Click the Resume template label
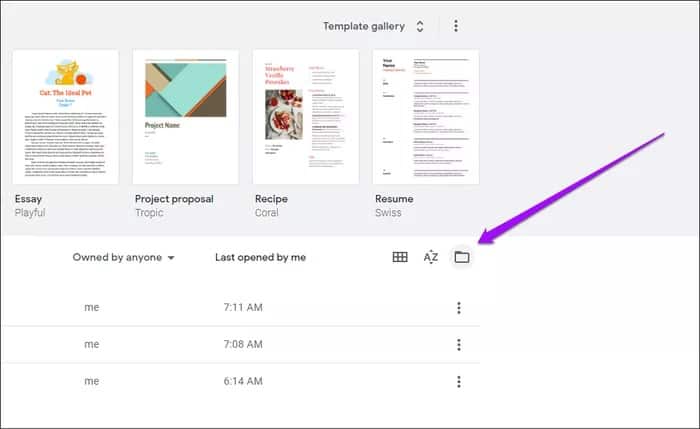 [x=394, y=199]
